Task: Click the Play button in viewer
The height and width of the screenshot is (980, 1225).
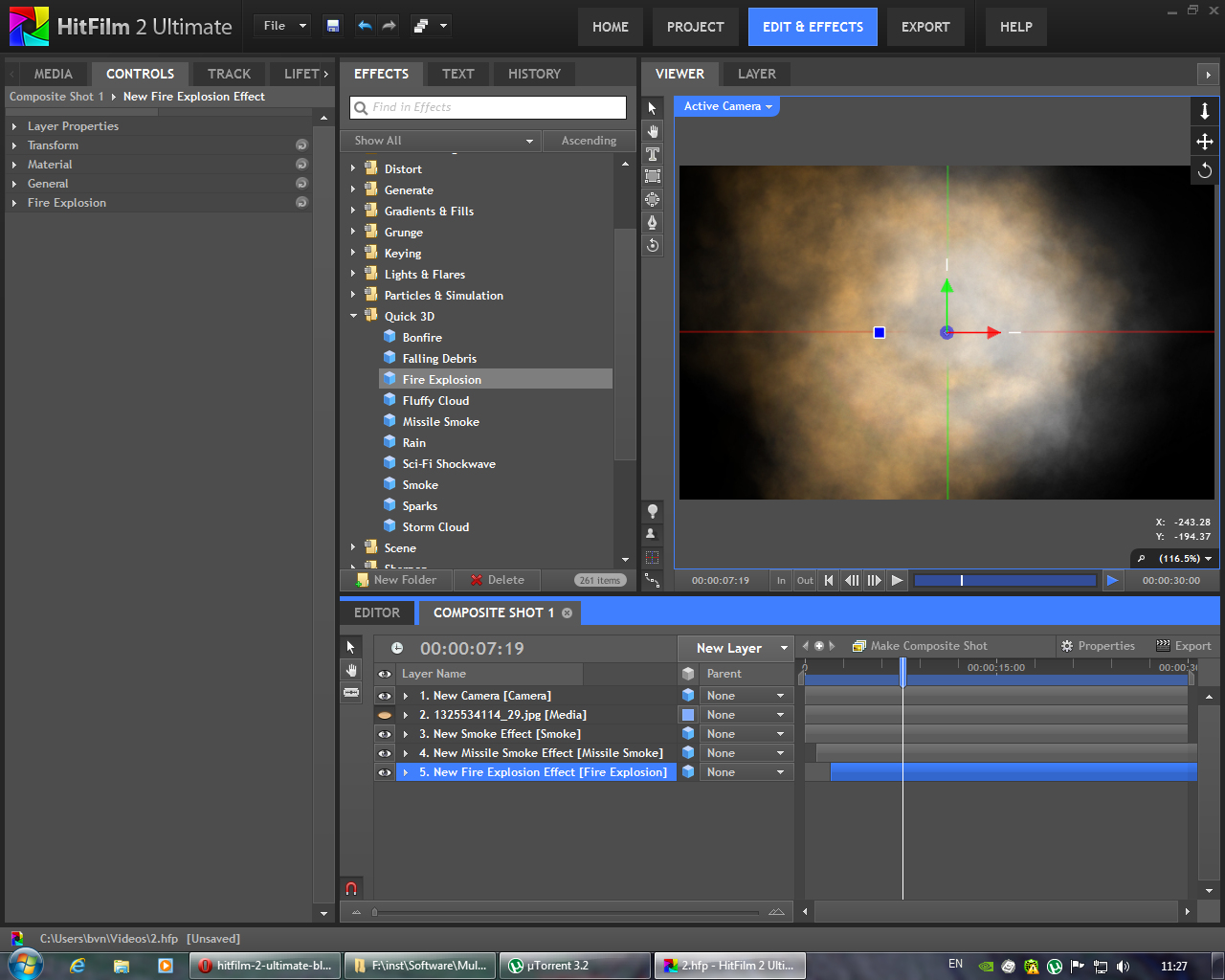Action: (897, 580)
